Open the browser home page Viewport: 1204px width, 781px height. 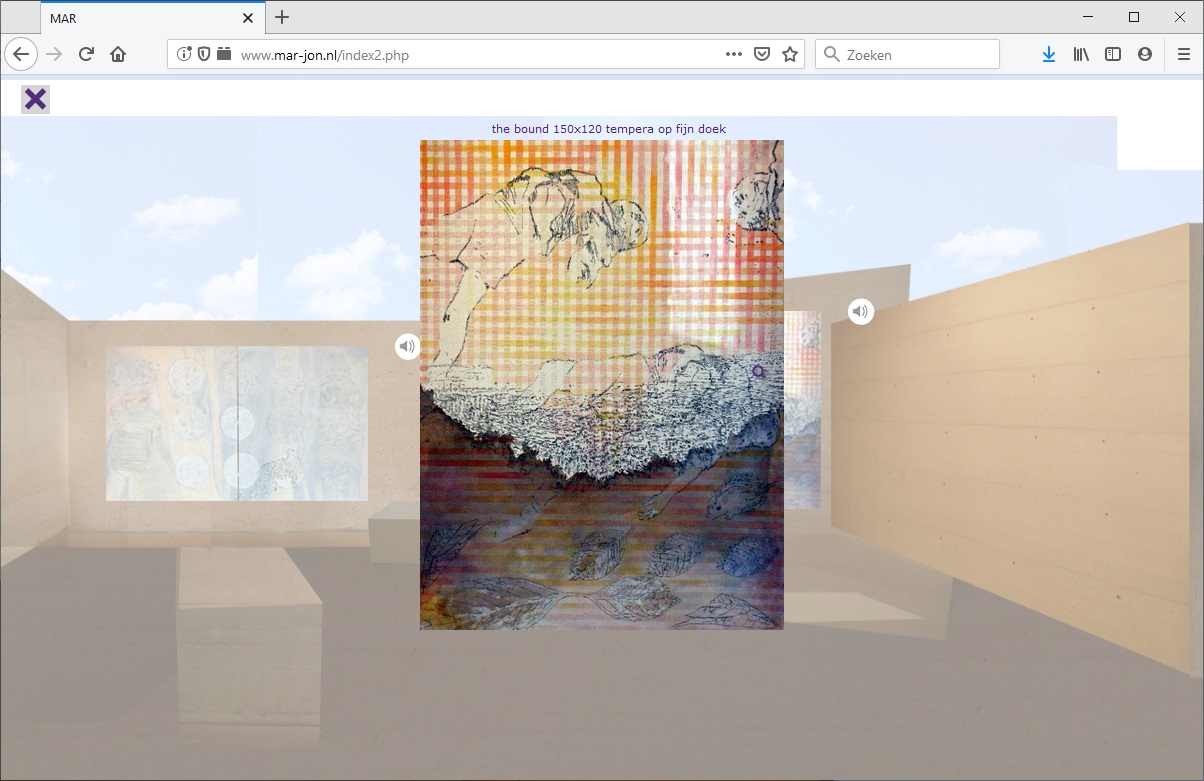click(118, 55)
